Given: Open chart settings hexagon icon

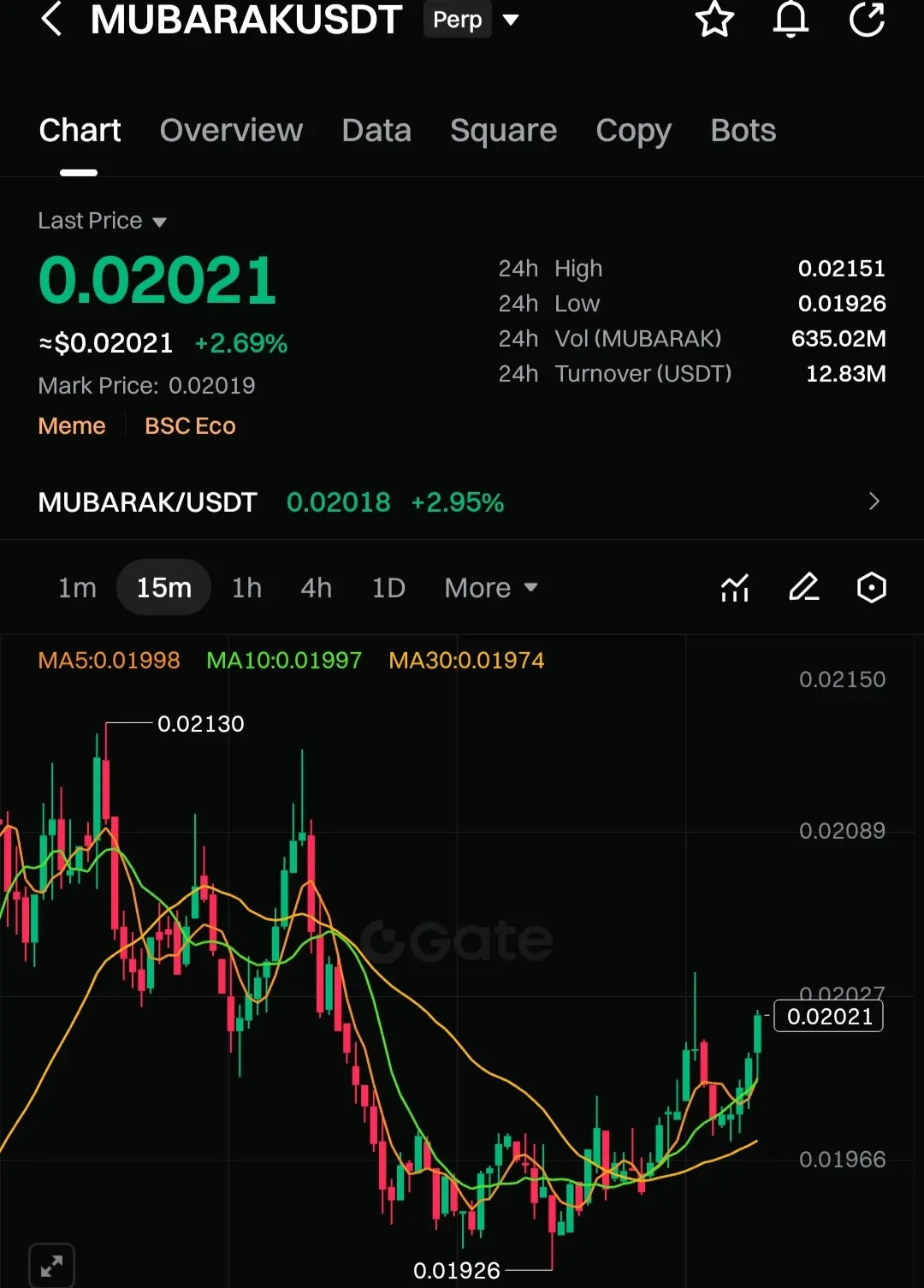Looking at the screenshot, I should 872,588.
